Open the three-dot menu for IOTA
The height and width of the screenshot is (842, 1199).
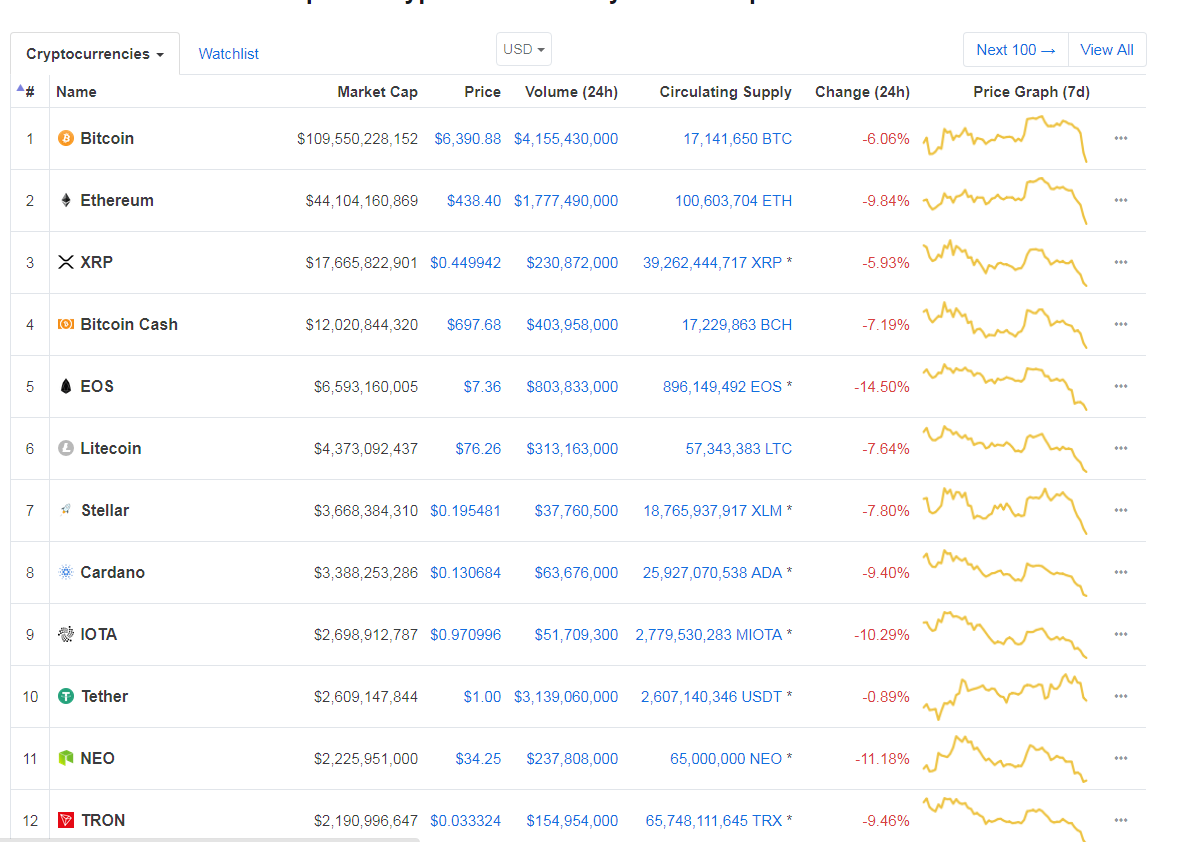(1120, 634)
